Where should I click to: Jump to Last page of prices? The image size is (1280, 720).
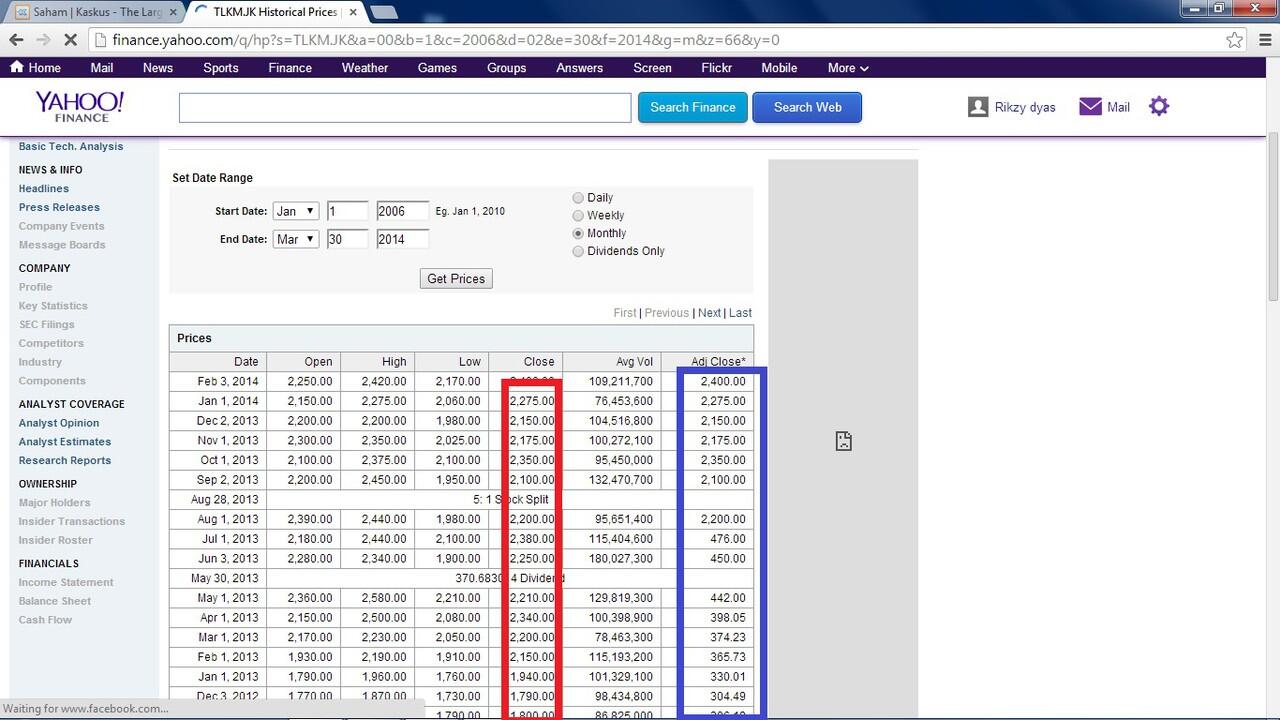coord(740,313)
